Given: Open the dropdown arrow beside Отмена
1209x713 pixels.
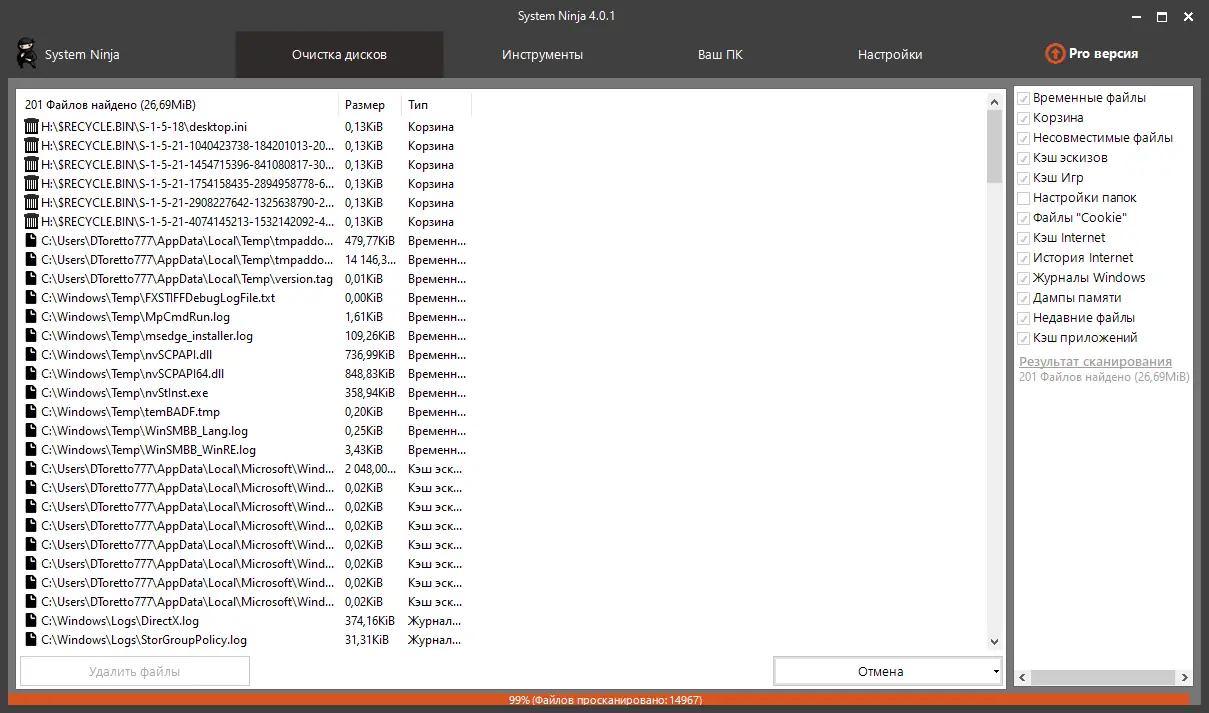Looking at the screenshot, I should (x=996, y=672).
